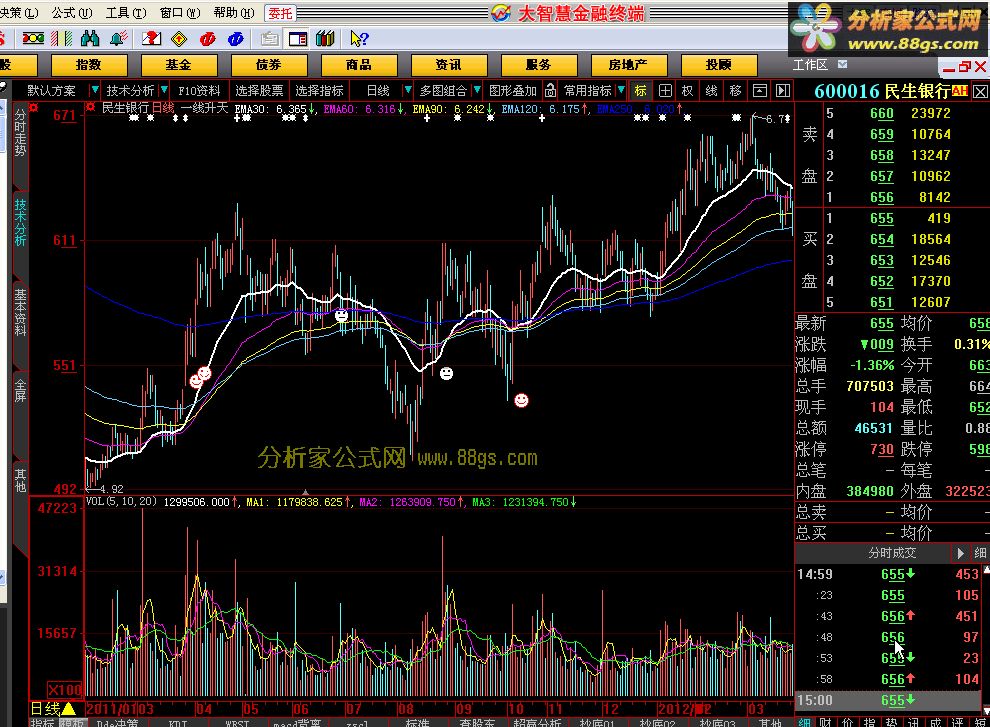990x727 pixels.
Task: Click the striped bars toolbar icon
Action: (x=61, y=39)
